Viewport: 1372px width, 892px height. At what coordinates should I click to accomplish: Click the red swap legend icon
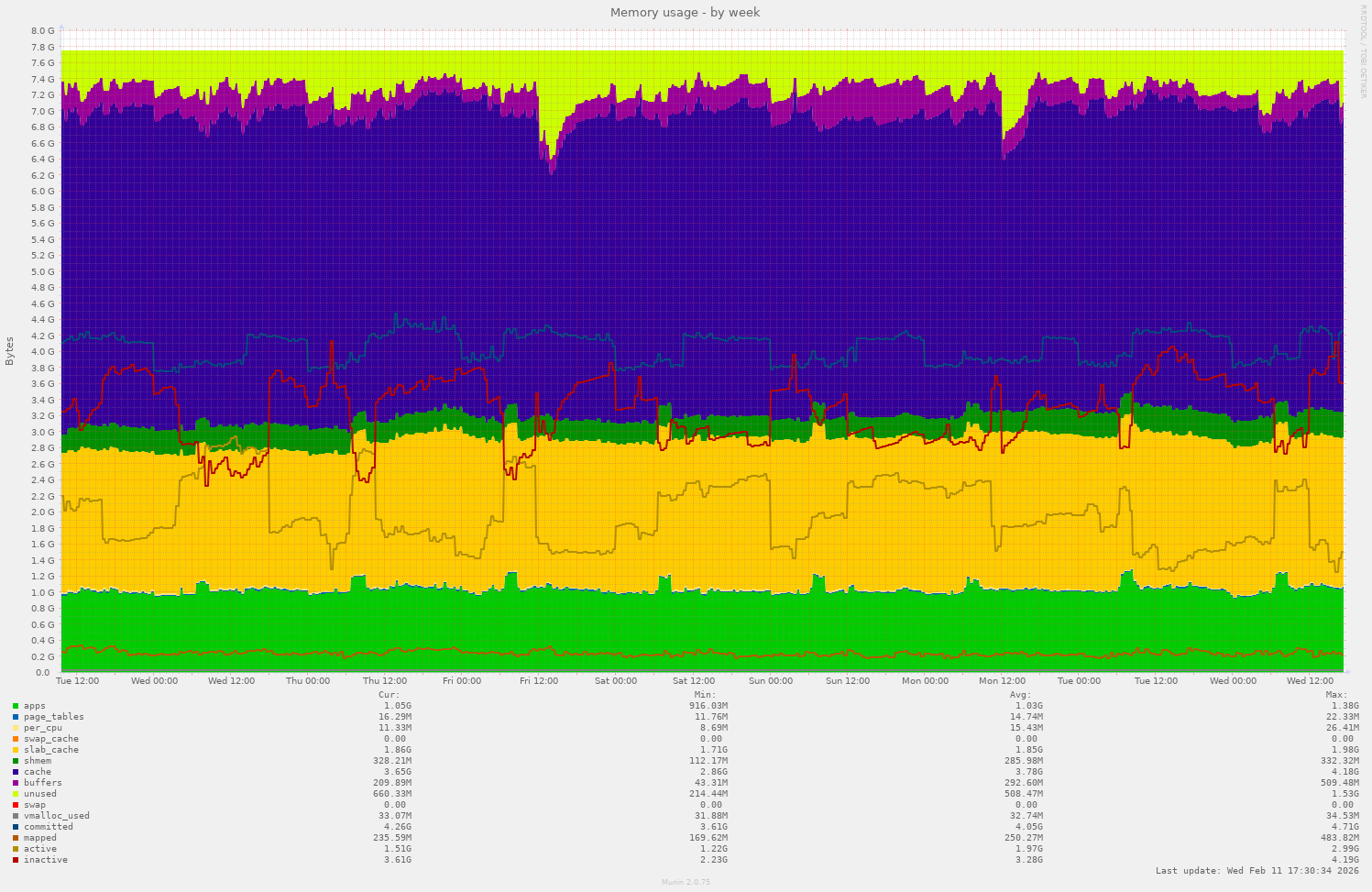[x=15, y=804]
